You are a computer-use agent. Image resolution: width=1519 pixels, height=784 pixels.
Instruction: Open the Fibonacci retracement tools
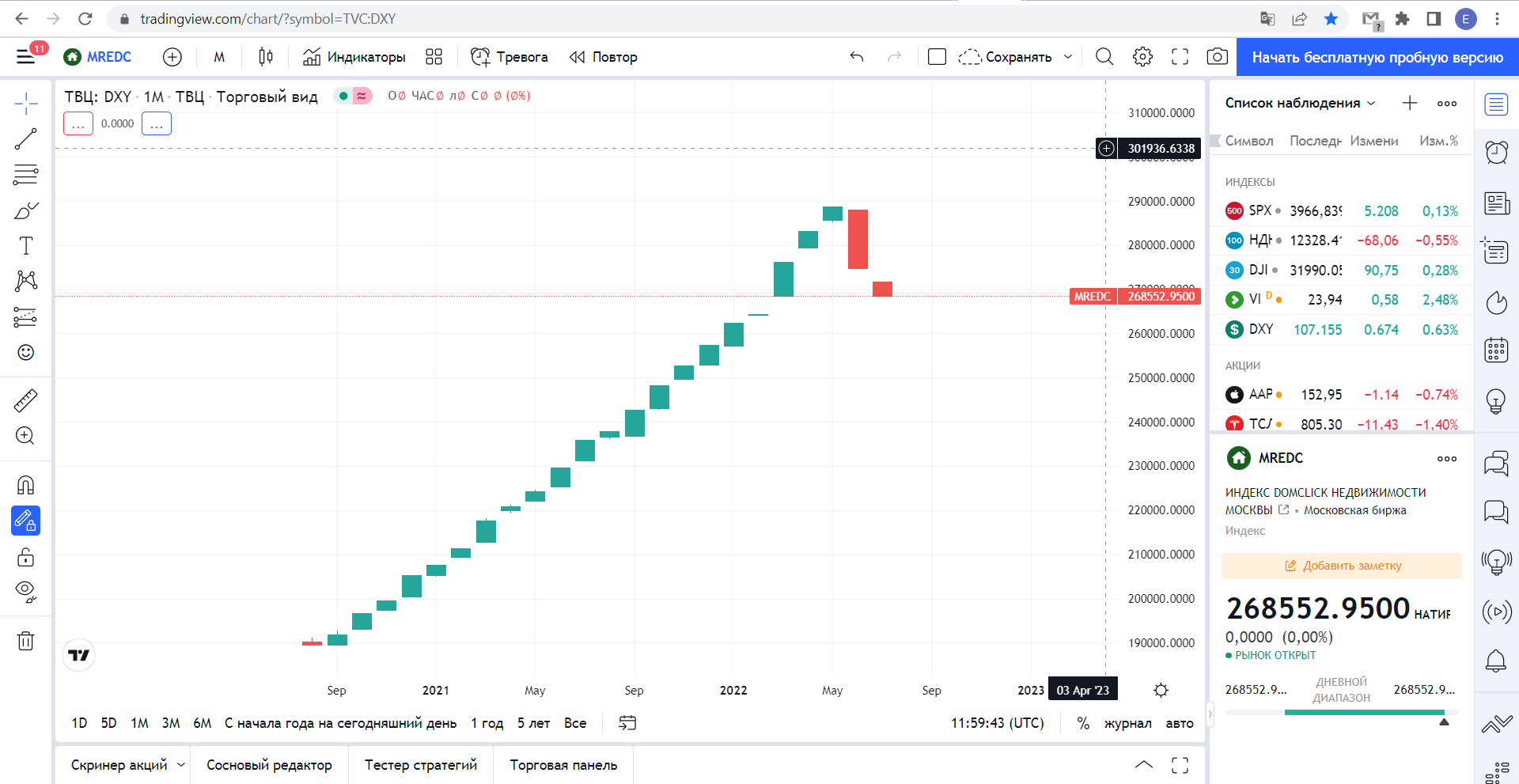[x=26, y=174]
